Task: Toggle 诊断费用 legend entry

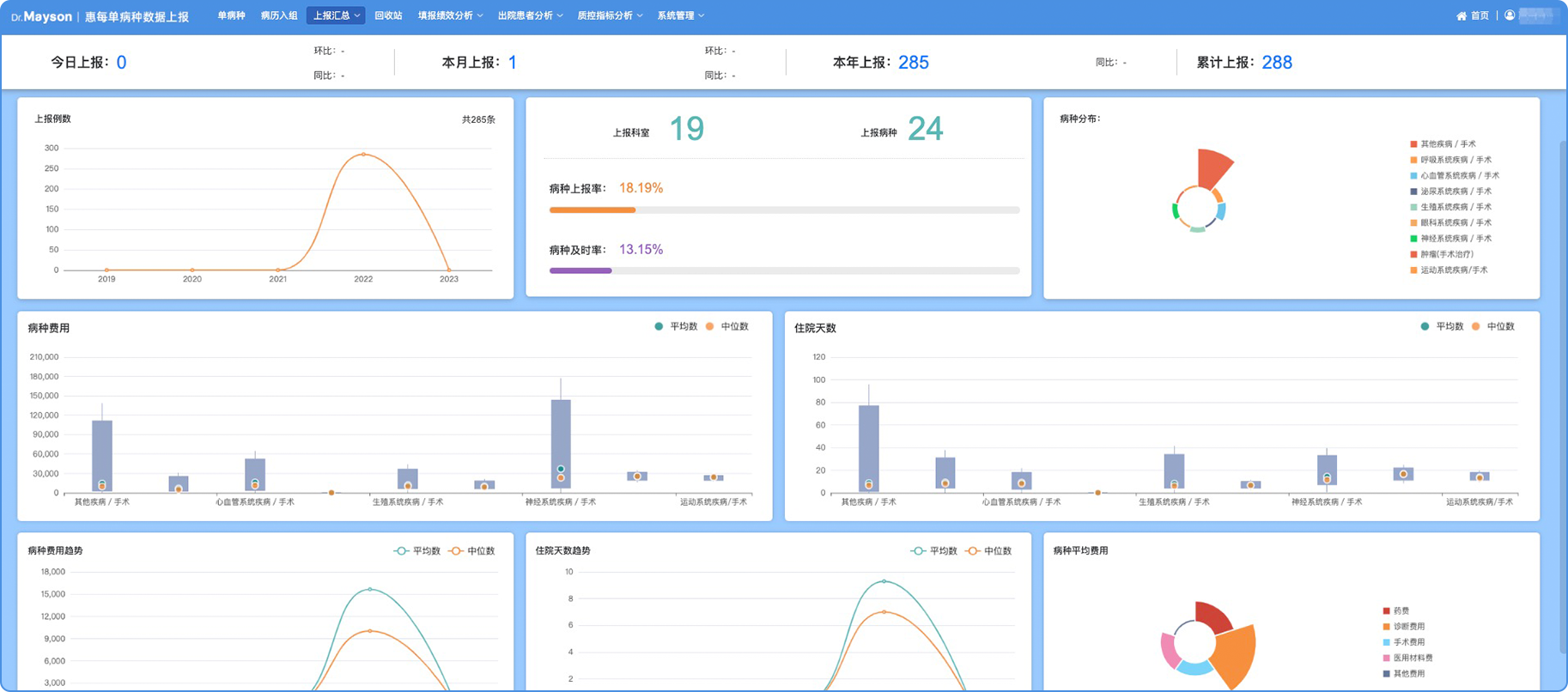Action: [1403, 627]
